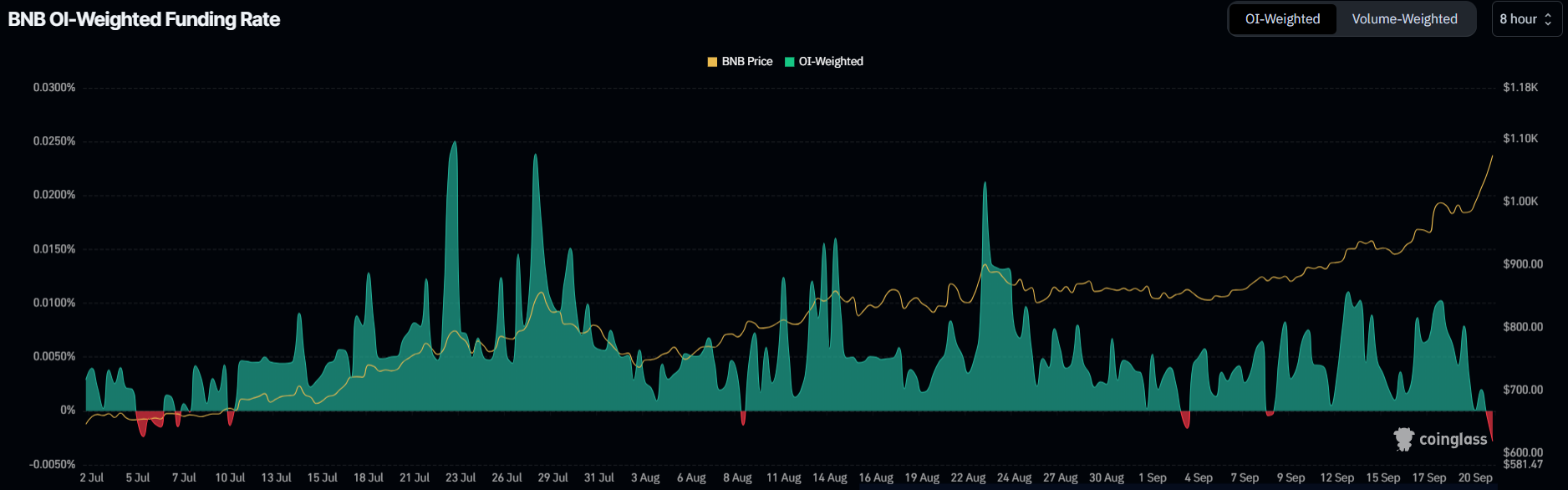Open the 8 hour interval dropdown
The image size is (1568, 490).
point(1526,19)
